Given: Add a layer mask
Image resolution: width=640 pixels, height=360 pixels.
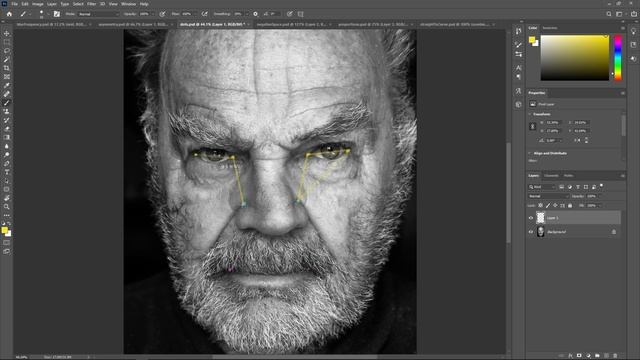Looking at the screenshot, I should tap(579, 356).
